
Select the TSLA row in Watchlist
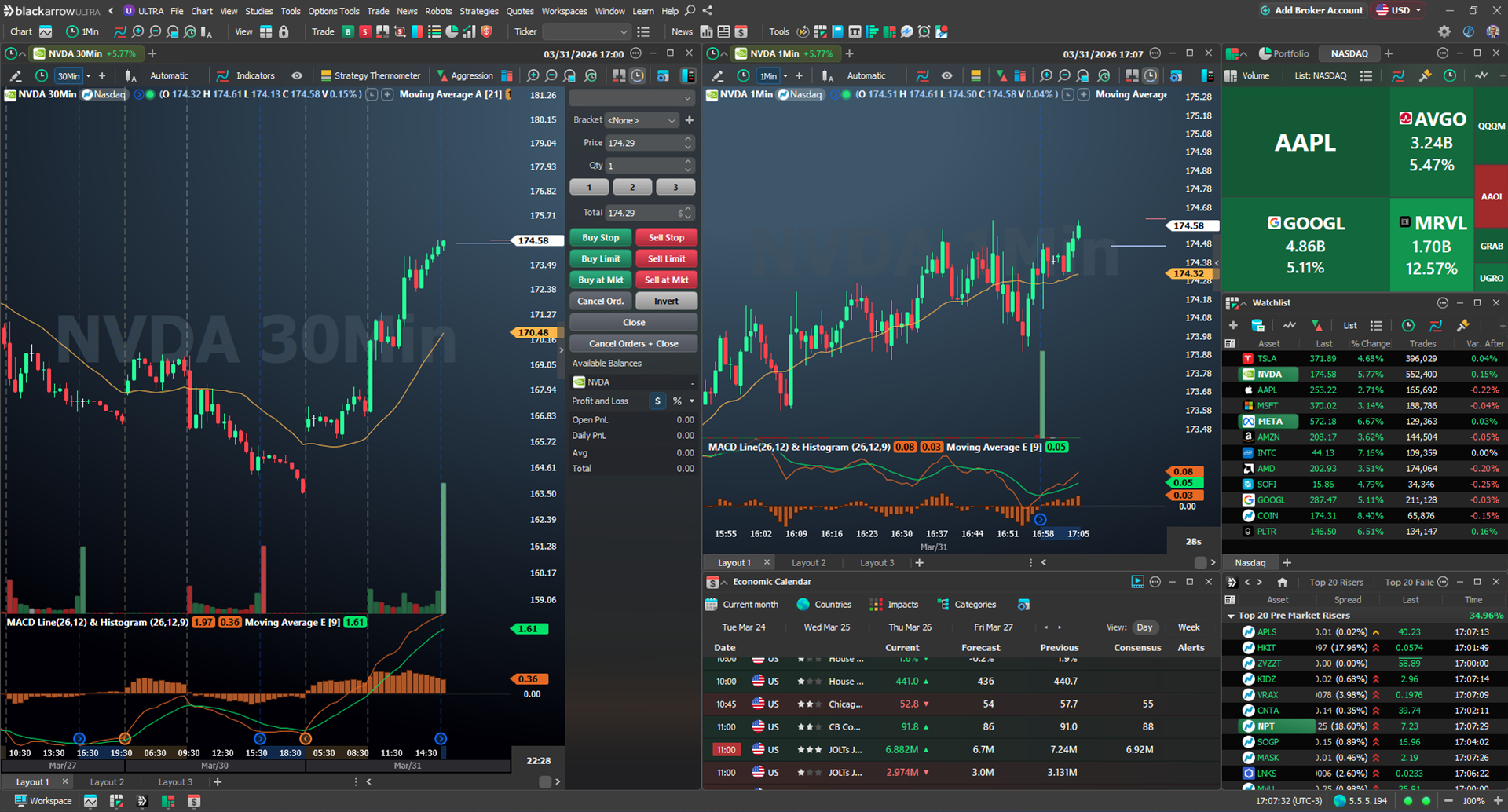tap(1364, 359)
